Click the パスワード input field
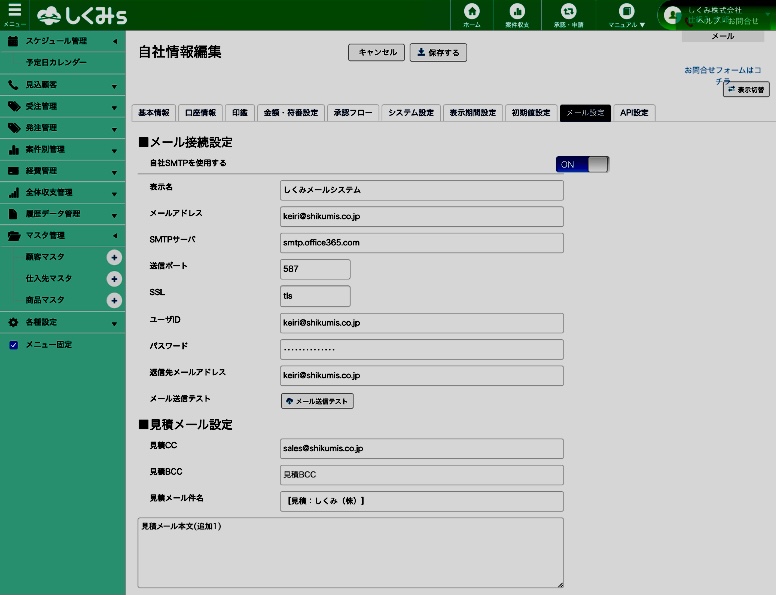The width and height of the screenshot is (776, 595). coord(422,349)
